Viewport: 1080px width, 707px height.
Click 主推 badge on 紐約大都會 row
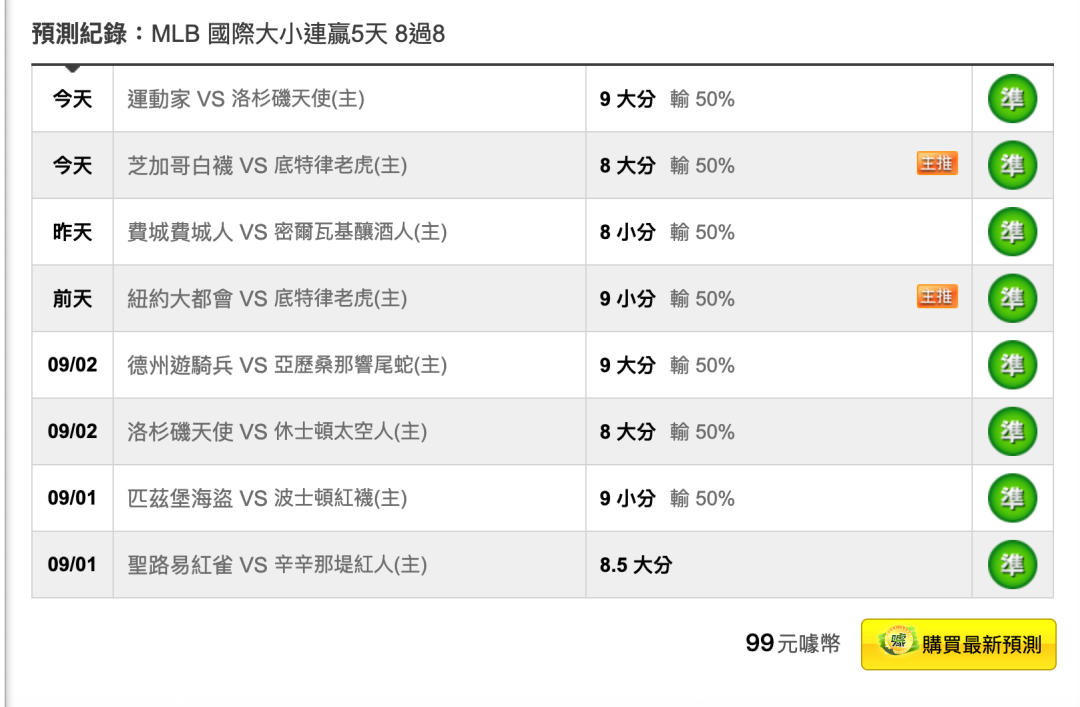937,296
